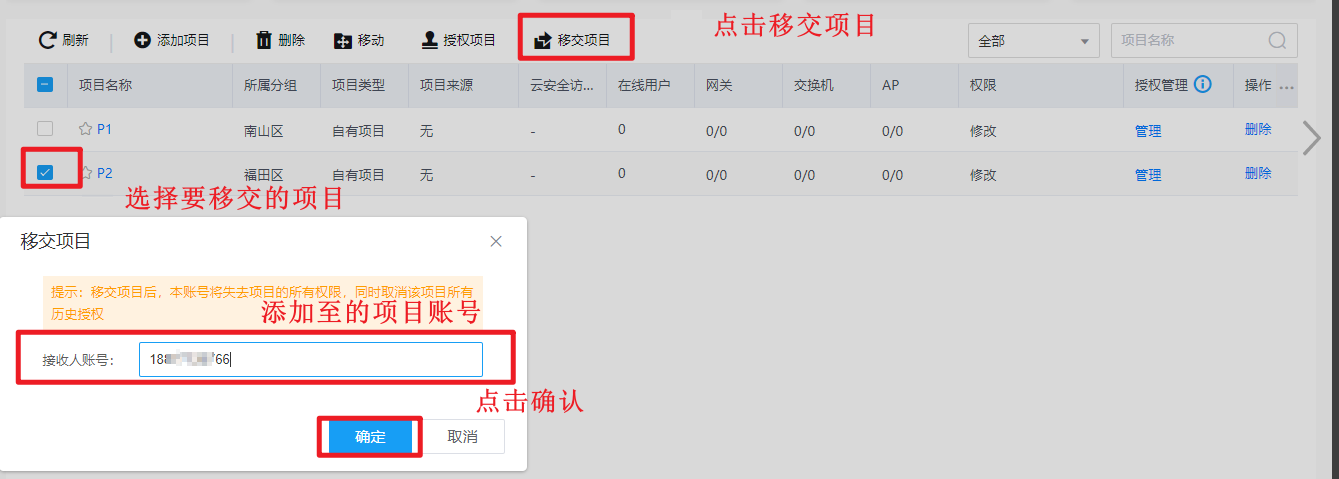1339x479 pixels.
Task: Cancel the dialog with 取消 button
Action: (x=462, y=437)
